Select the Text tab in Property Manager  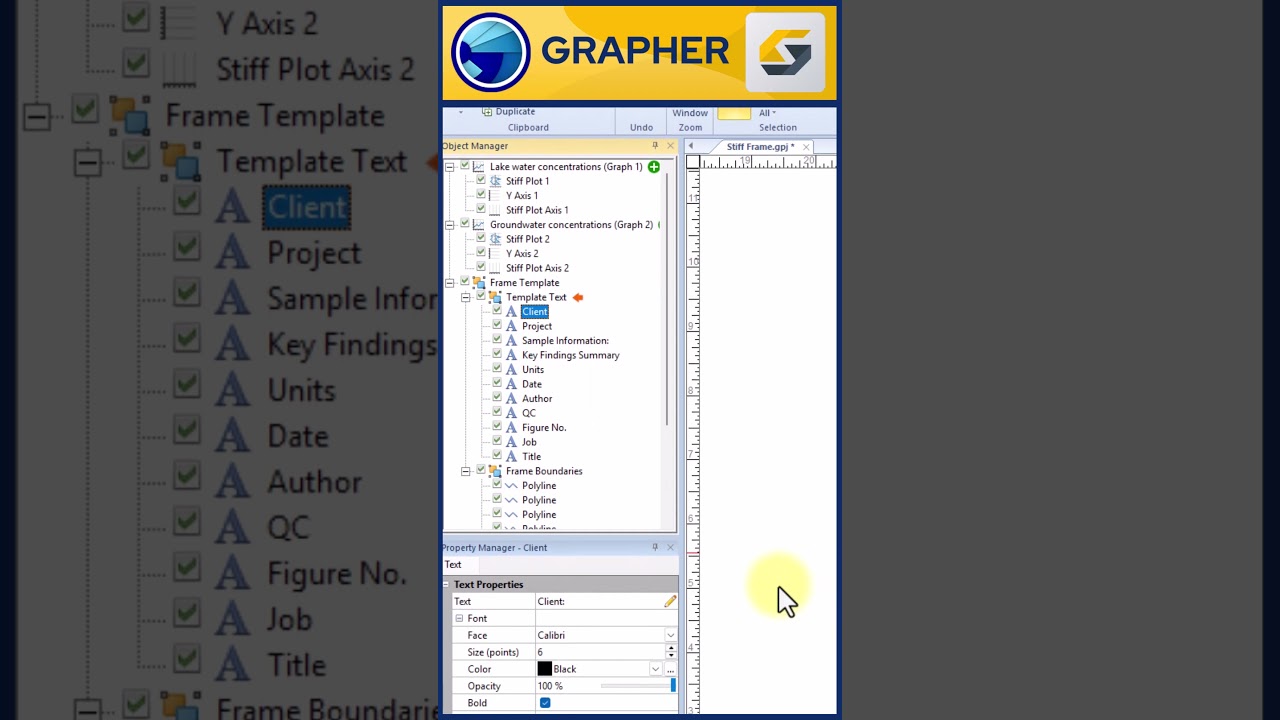453,565
